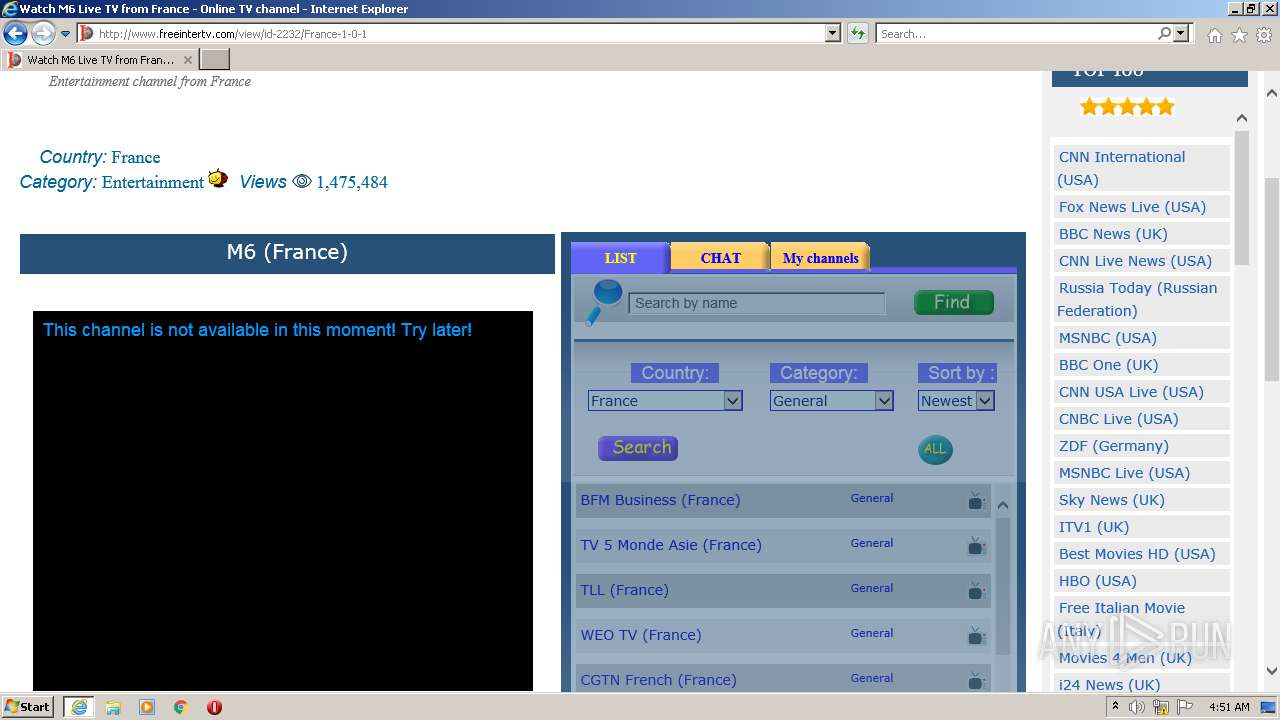
Task: Click the TV icon on TV 5 Monde Asie row
Action: (x=975, y=545)
